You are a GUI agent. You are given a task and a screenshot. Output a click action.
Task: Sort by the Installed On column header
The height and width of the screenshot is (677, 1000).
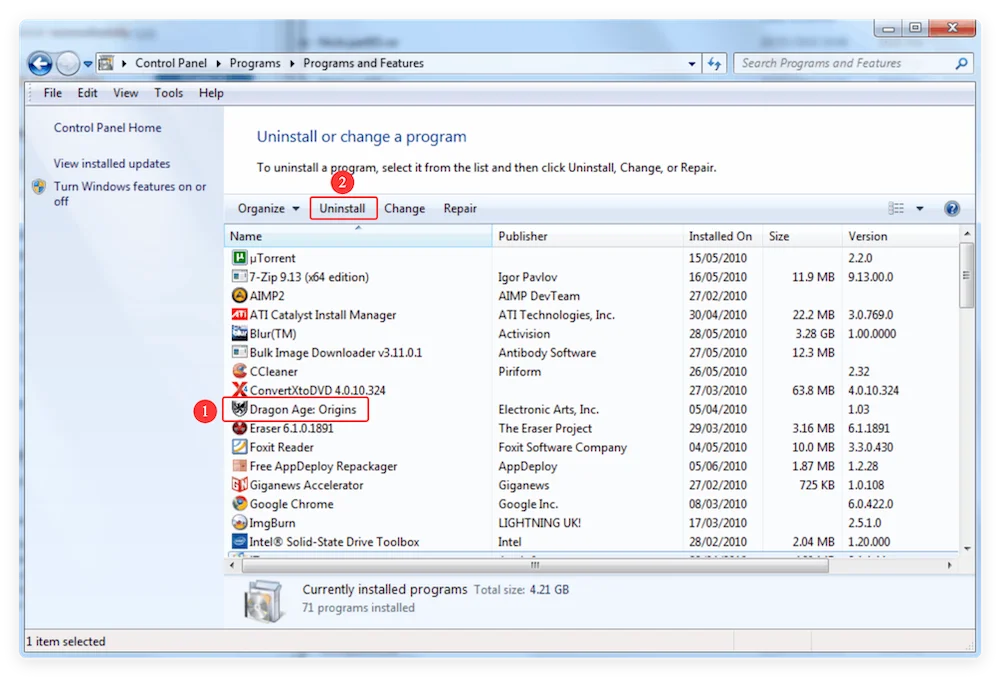(722, 236)
